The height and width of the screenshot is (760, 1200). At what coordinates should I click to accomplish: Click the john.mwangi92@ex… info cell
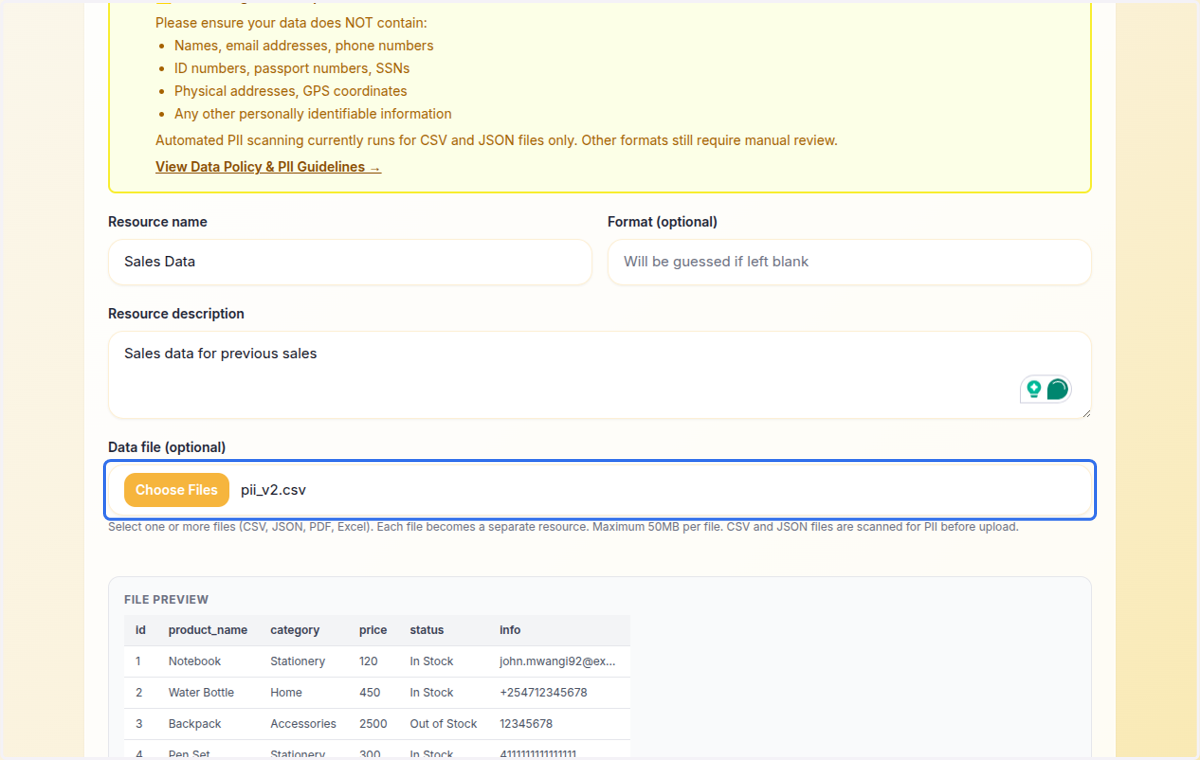(x=558, y=661)
